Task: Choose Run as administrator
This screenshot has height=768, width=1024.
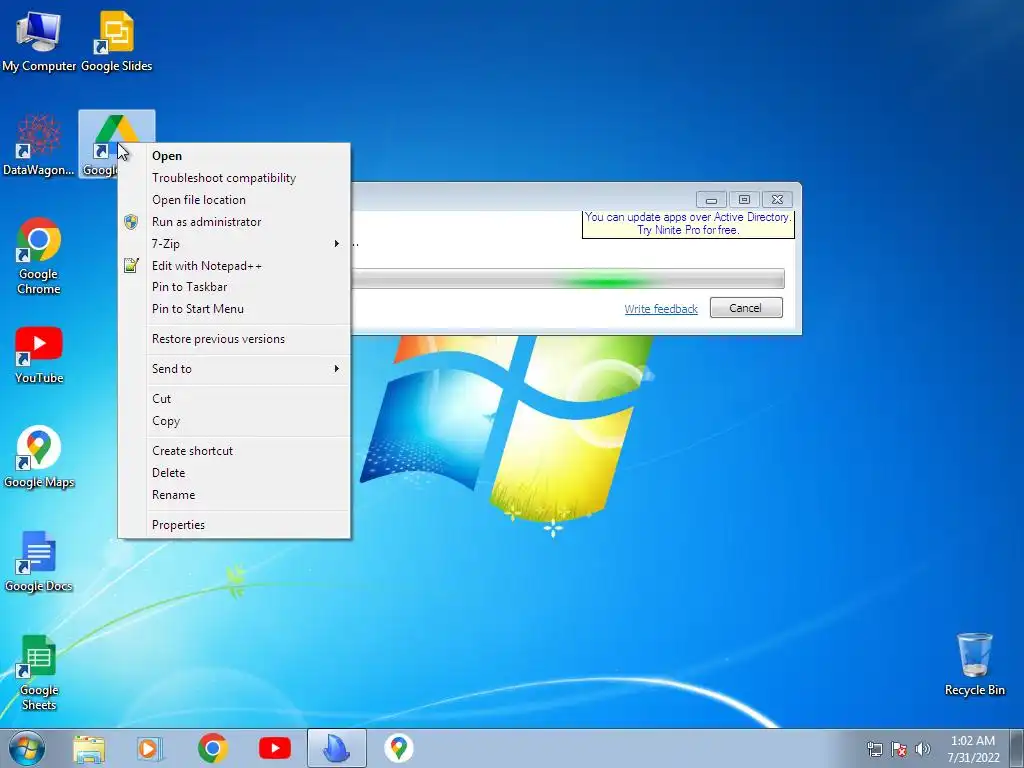Action: tap(234, 222)
